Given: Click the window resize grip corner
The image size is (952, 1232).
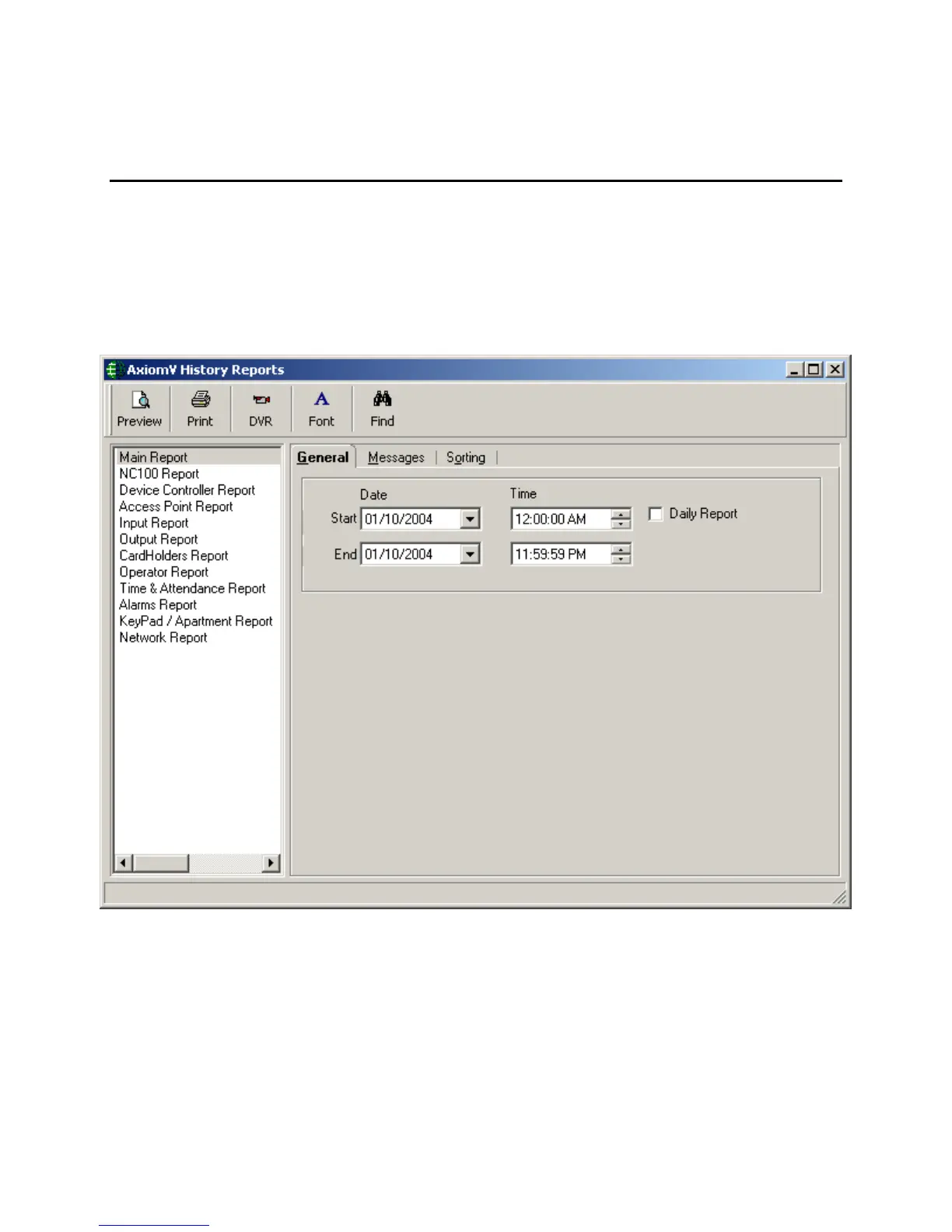Looking at the screenshot, I should (839, 898).
